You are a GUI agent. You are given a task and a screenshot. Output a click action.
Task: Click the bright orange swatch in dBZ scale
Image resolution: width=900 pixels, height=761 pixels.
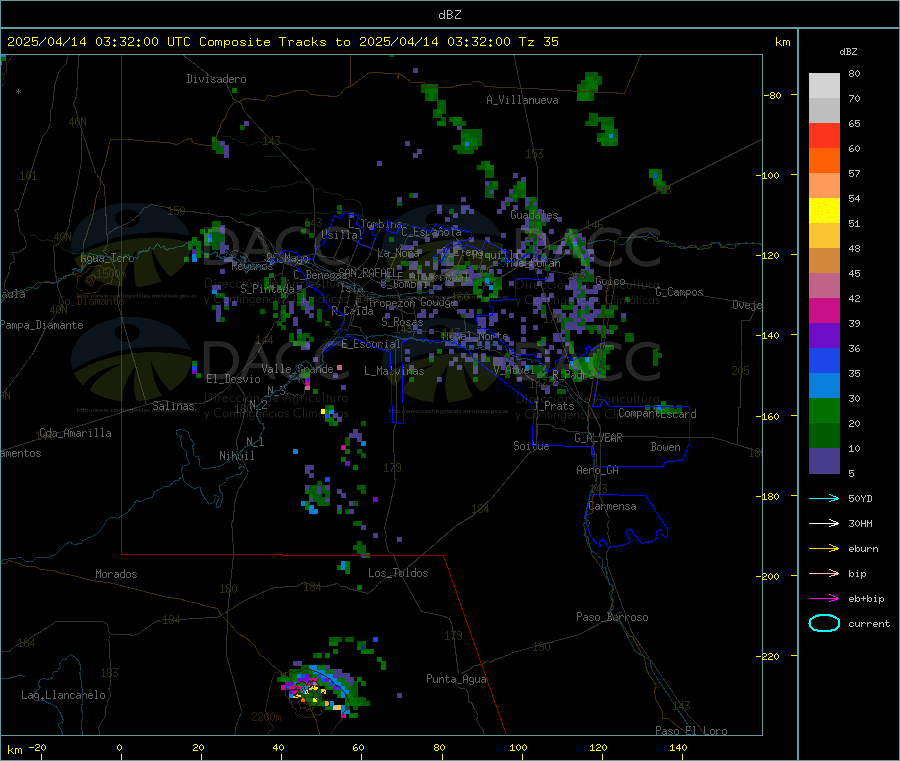(824, 161)
